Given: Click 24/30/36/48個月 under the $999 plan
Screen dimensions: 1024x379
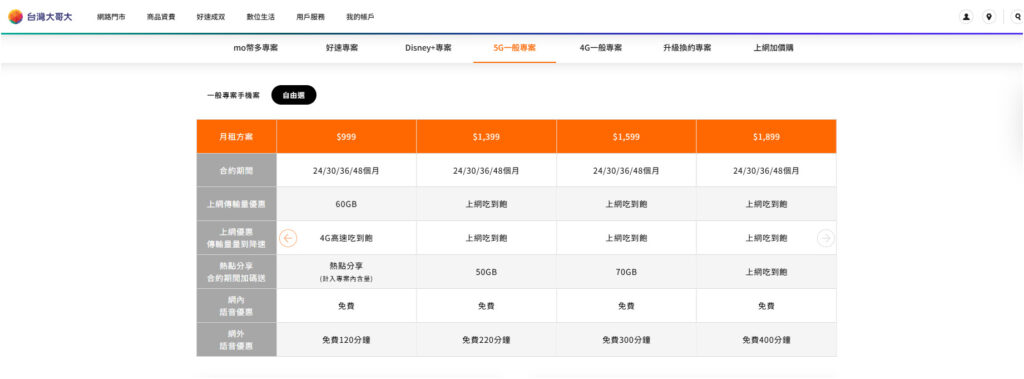Looking at the screenshot, I should [346, 171].
